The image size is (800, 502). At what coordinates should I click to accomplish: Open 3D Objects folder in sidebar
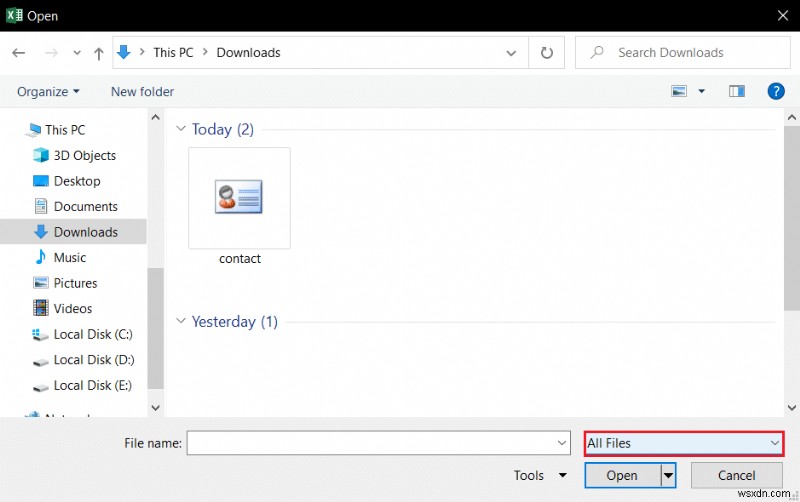[85, 156]
